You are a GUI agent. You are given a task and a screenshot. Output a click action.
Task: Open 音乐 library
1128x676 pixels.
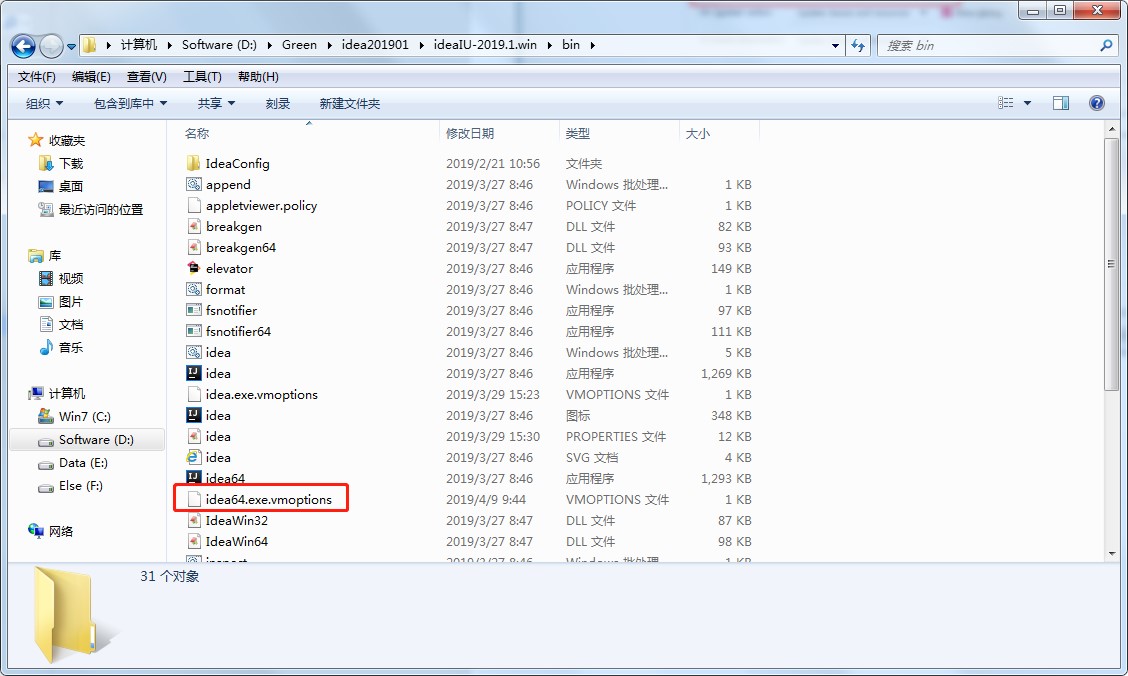click(x=70, y=347)
